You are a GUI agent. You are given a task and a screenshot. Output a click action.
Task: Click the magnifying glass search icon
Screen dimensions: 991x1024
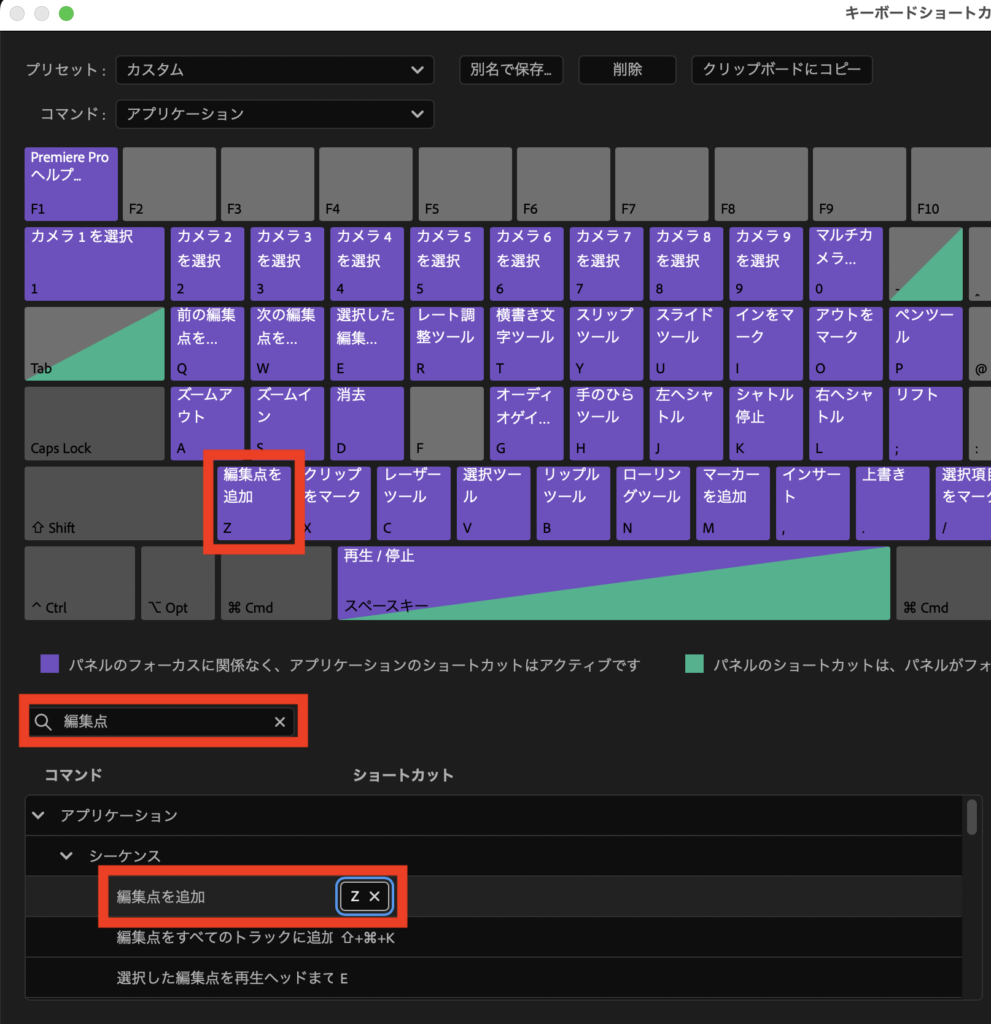43,722
